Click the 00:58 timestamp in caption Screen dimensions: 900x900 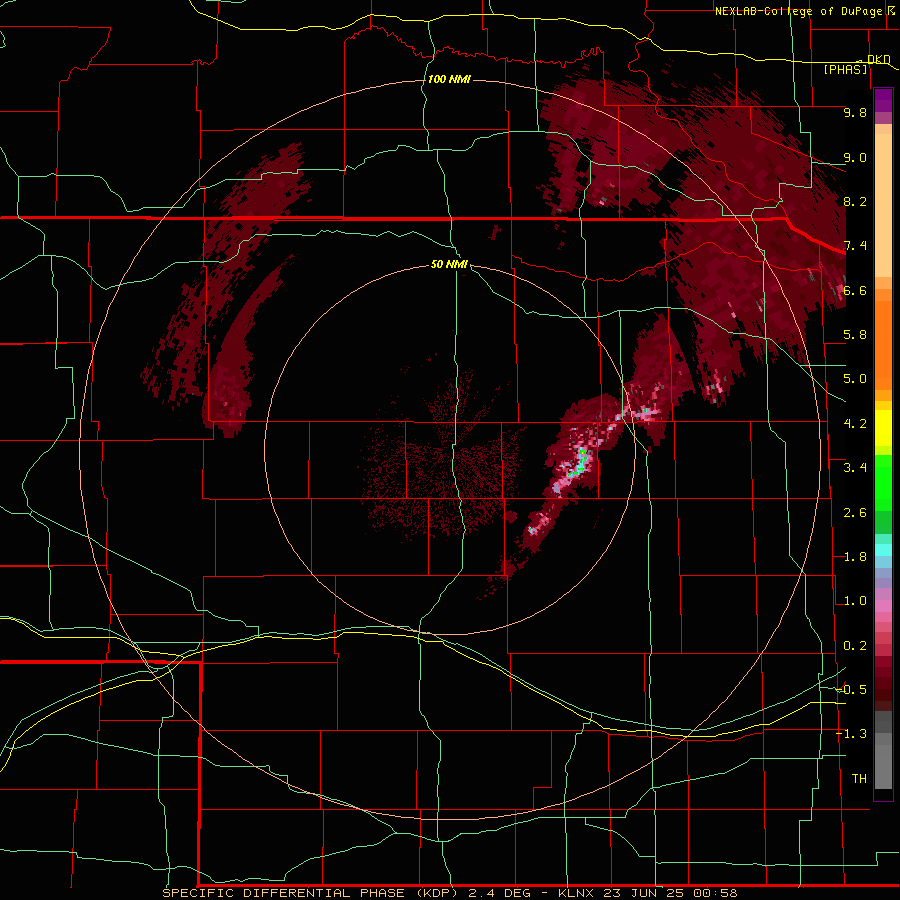pos(715,893)
